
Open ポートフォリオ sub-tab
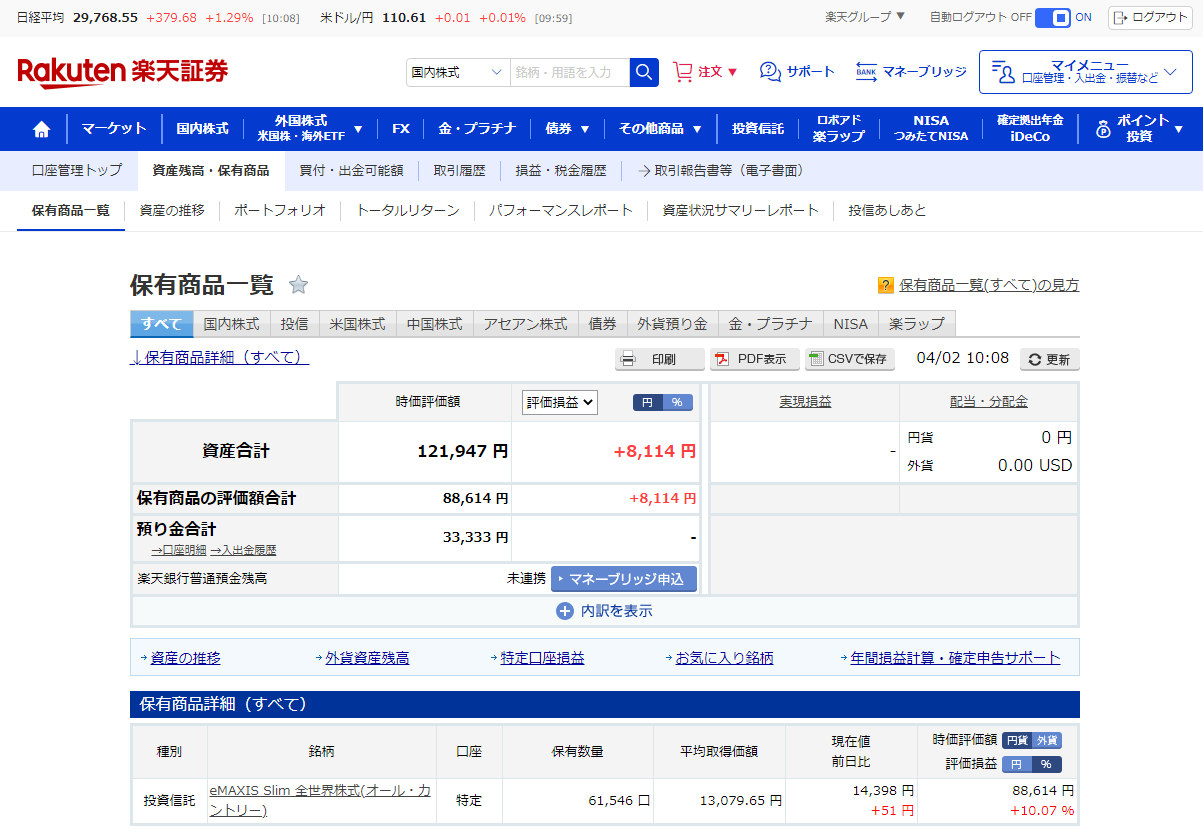click(280, 210)
